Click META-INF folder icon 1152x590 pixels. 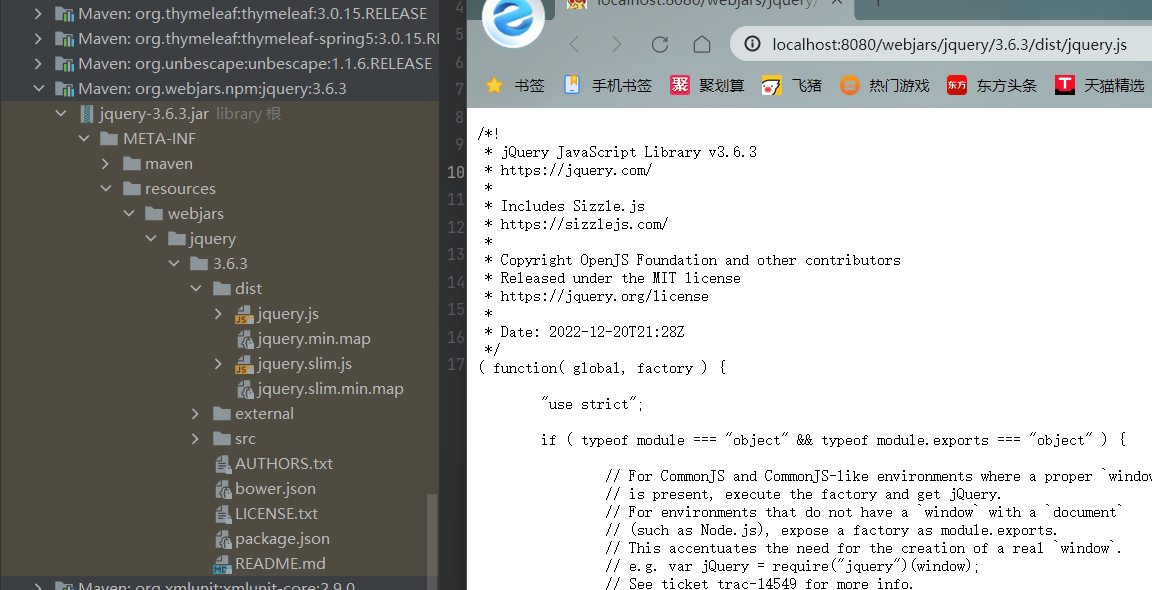point(109,139)
